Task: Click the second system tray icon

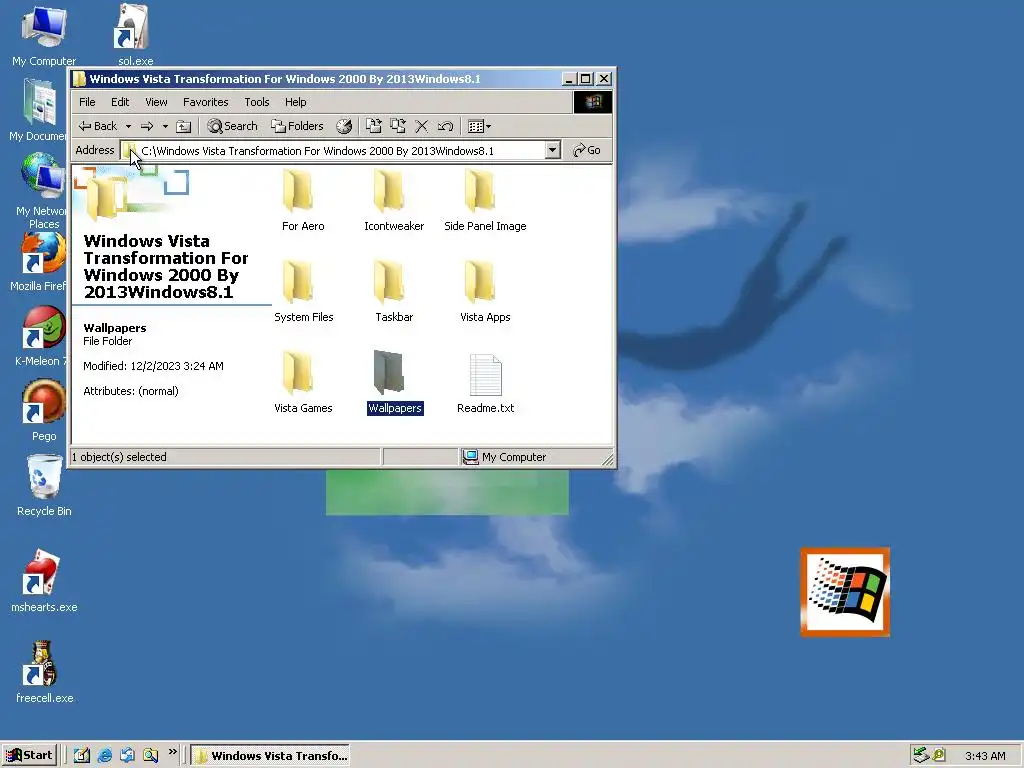Action: click(x=939, y=755)
